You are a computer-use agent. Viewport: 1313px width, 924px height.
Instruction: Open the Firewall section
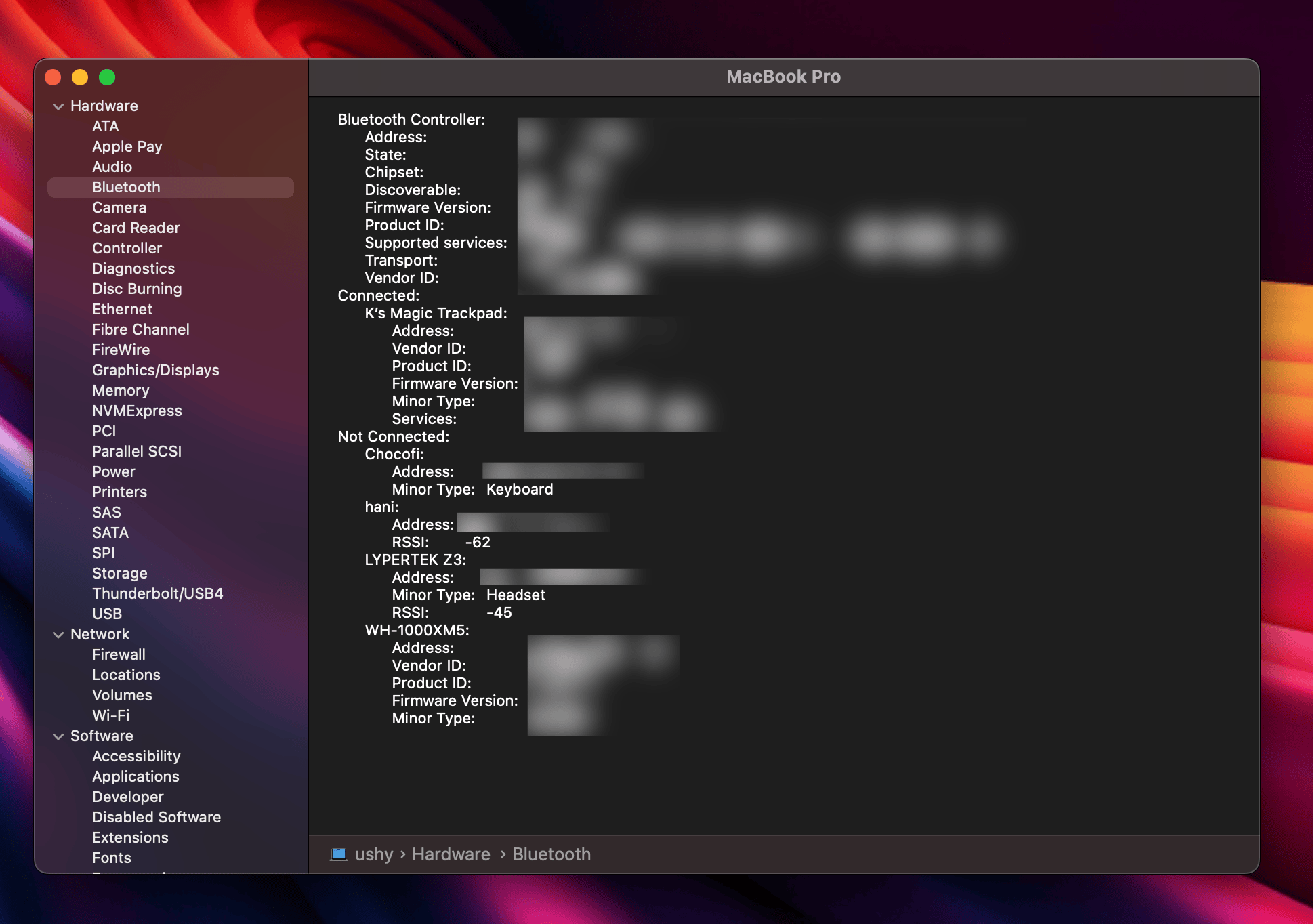[119, 654]
